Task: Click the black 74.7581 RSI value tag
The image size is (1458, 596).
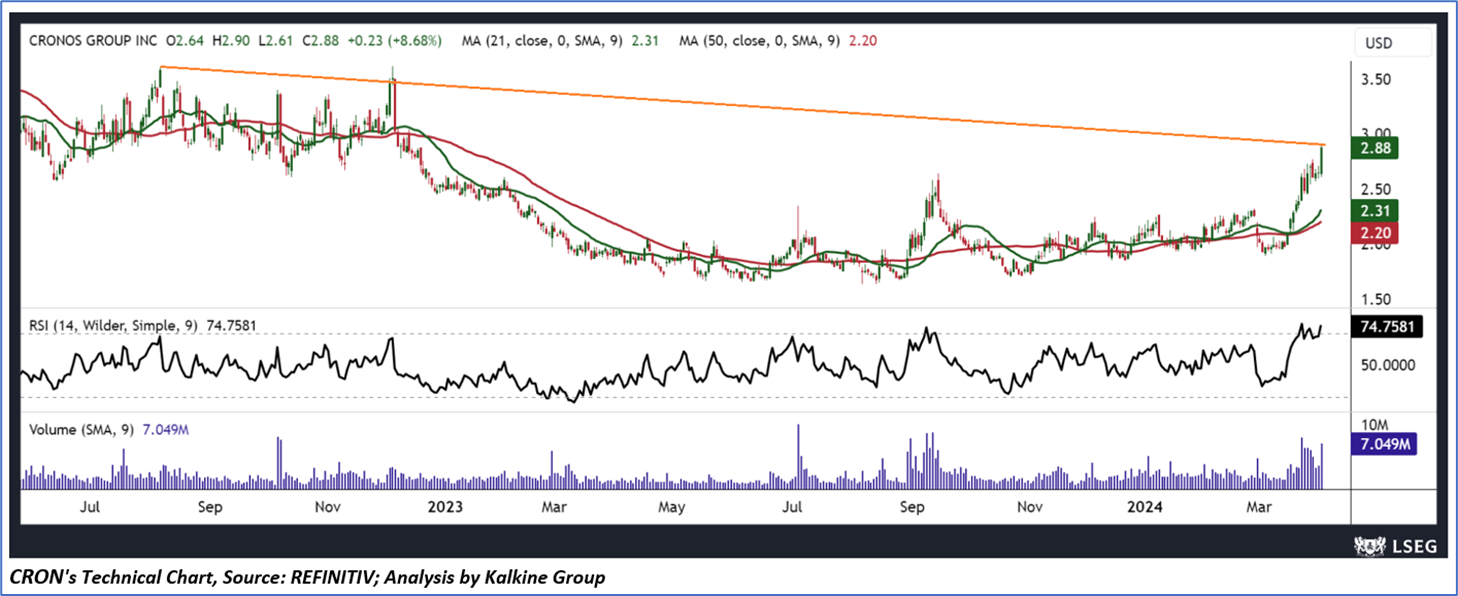Action: (x=1385, y=327)
